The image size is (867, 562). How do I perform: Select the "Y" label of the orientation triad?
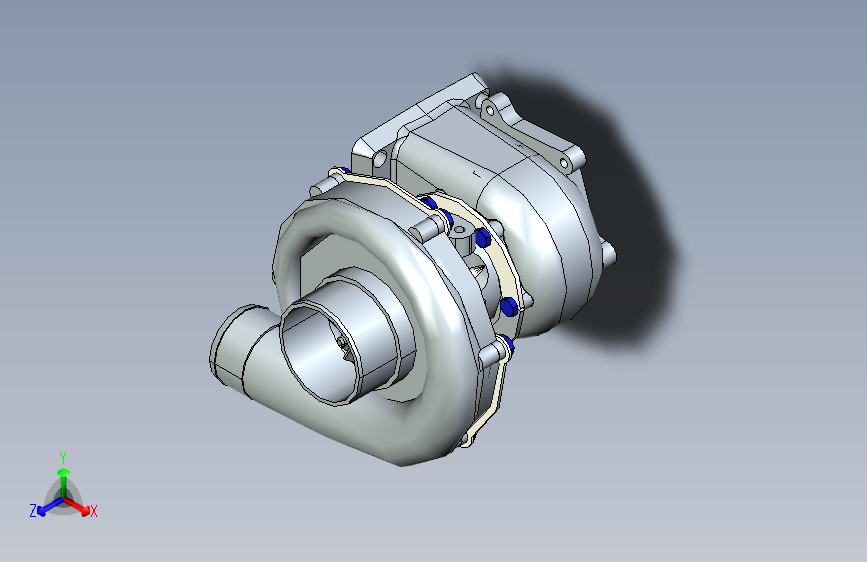63,458
